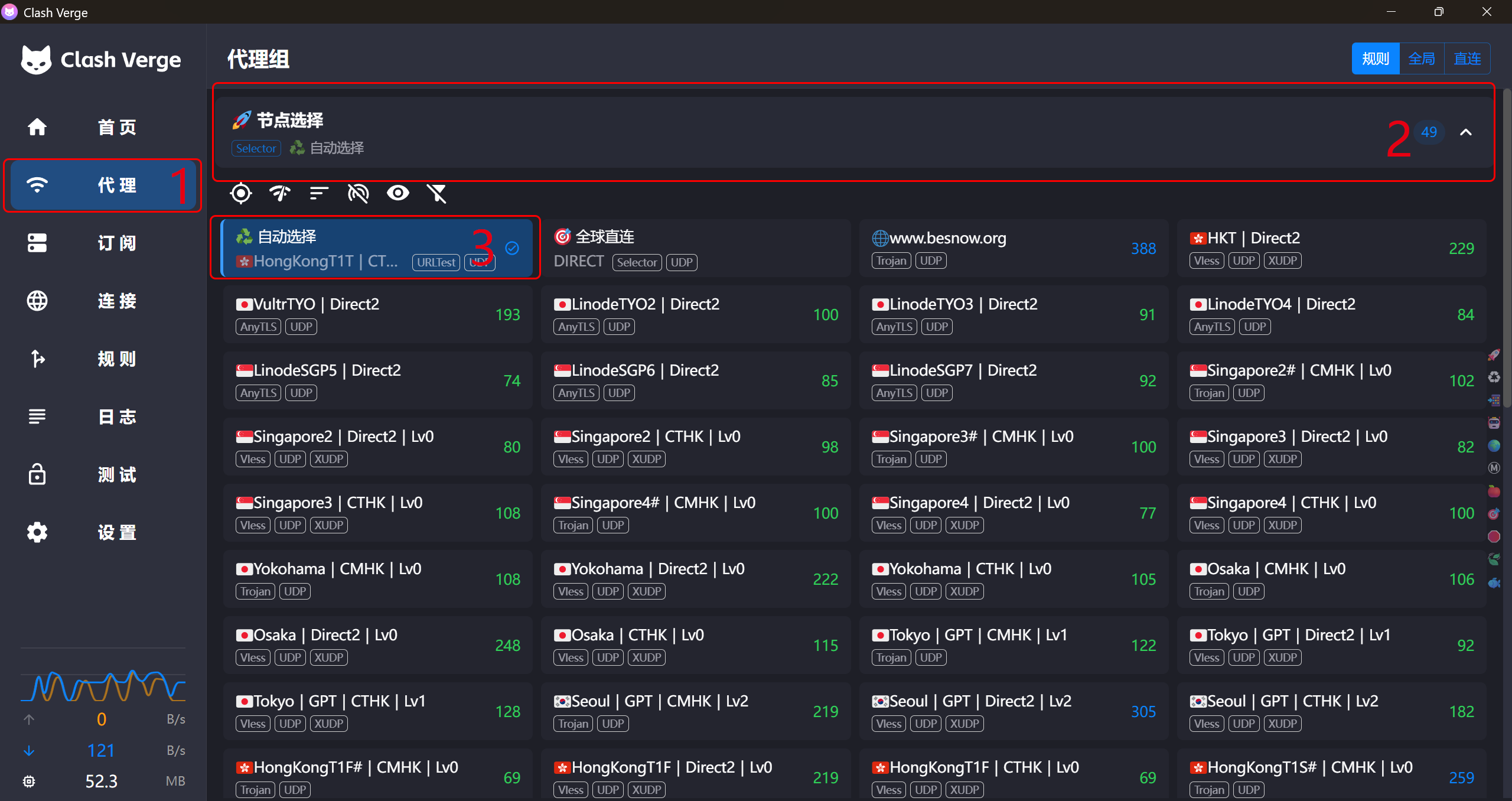This screenshot has height=801, width=1512.
Task: Switch proxy mode to 全局 (Global)
Action: (1422, 58)
